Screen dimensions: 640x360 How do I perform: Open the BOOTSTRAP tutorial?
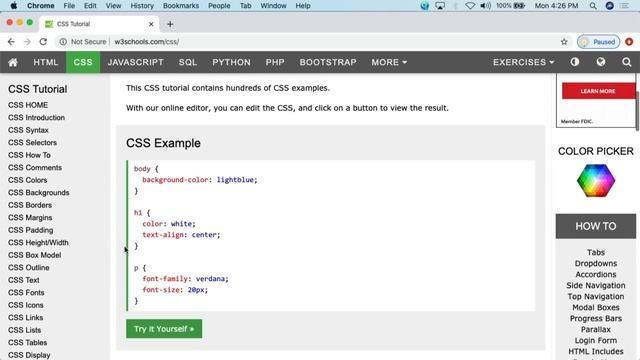point(328,62)
